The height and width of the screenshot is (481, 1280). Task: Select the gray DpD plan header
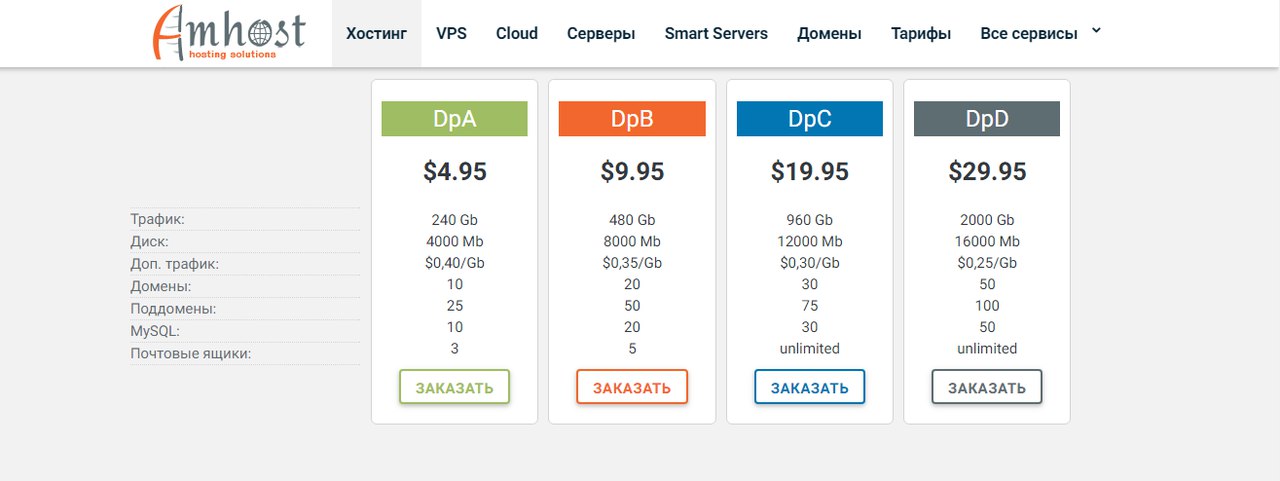[x=987, y=119]
